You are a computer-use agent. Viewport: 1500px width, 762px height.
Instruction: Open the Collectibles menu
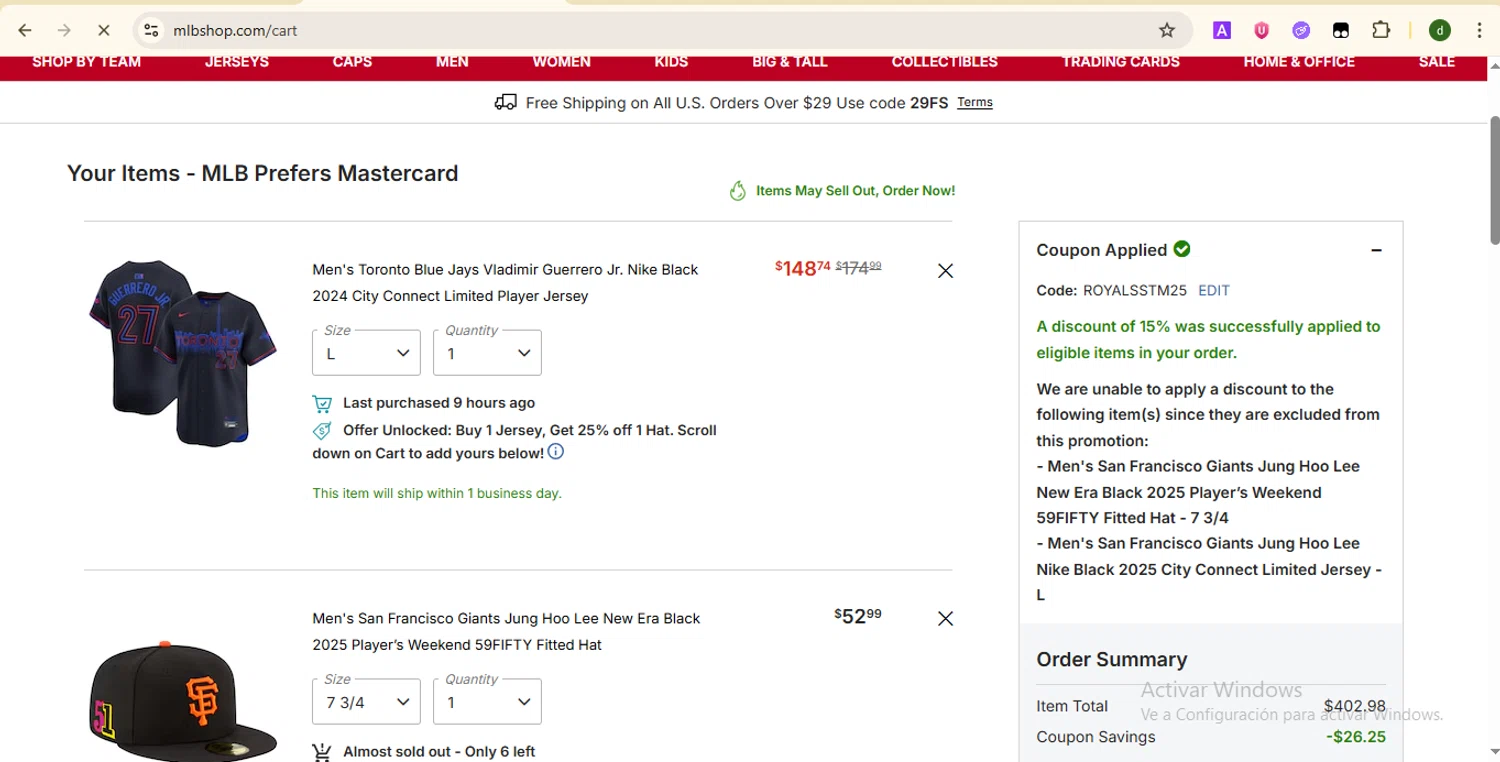[945, 62]
